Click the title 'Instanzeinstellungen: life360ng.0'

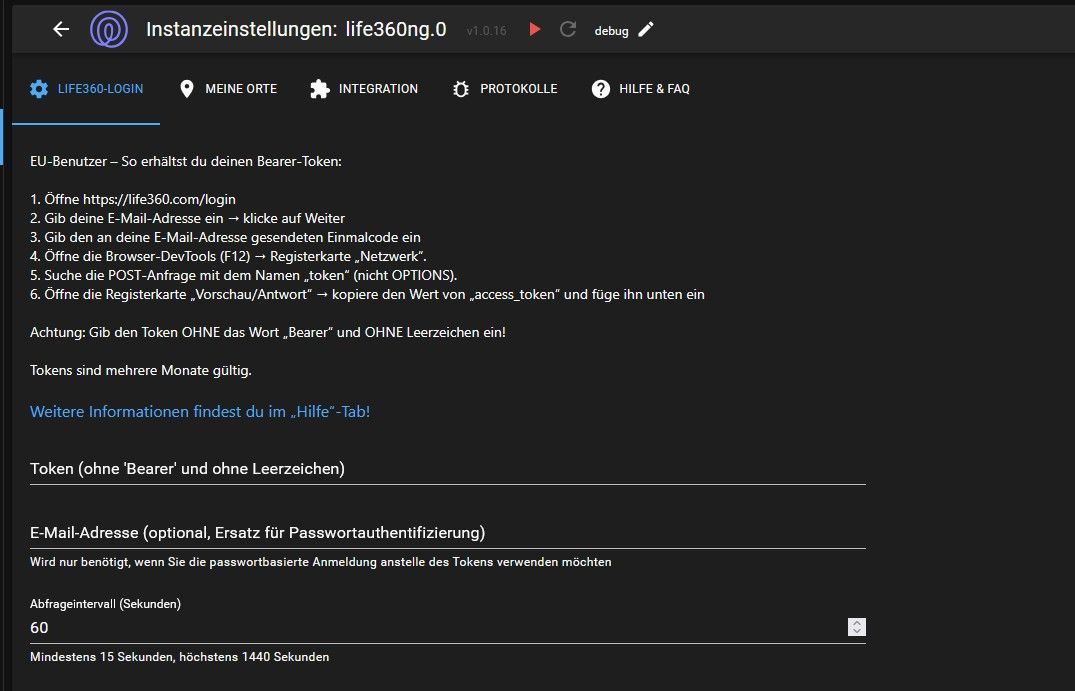point(296,29)
